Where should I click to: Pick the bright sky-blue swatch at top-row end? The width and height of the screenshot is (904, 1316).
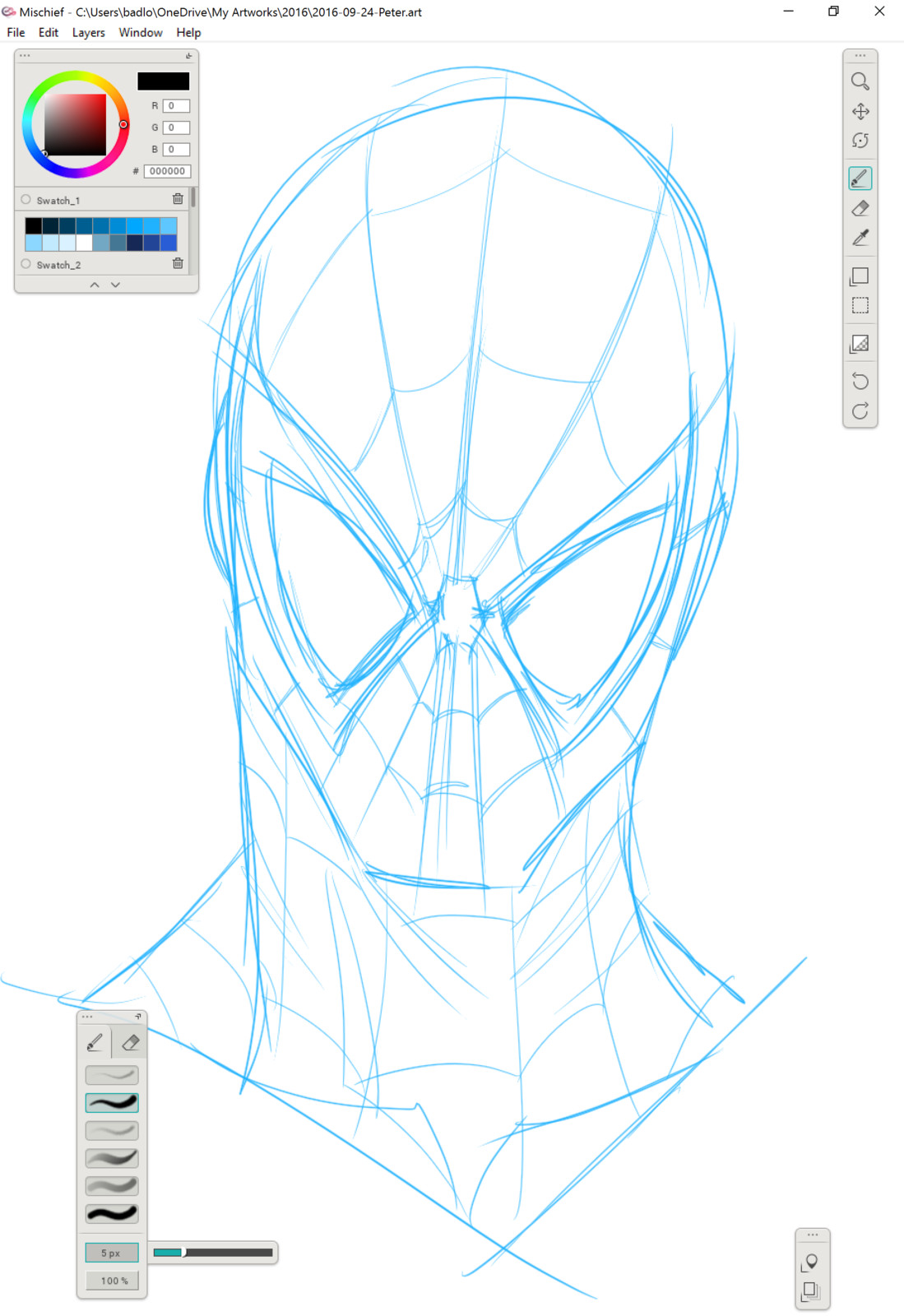tap(169, 225)
